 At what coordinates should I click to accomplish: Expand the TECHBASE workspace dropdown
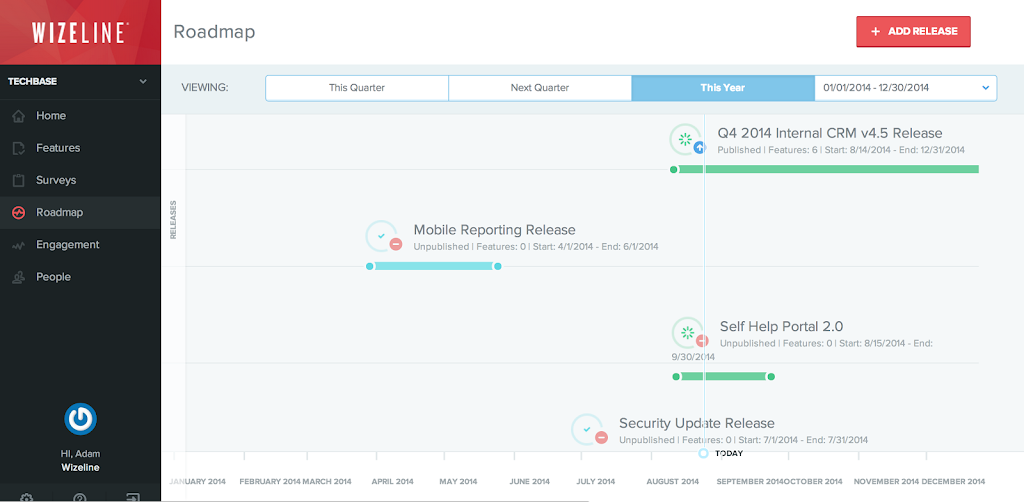pos(143,81)
